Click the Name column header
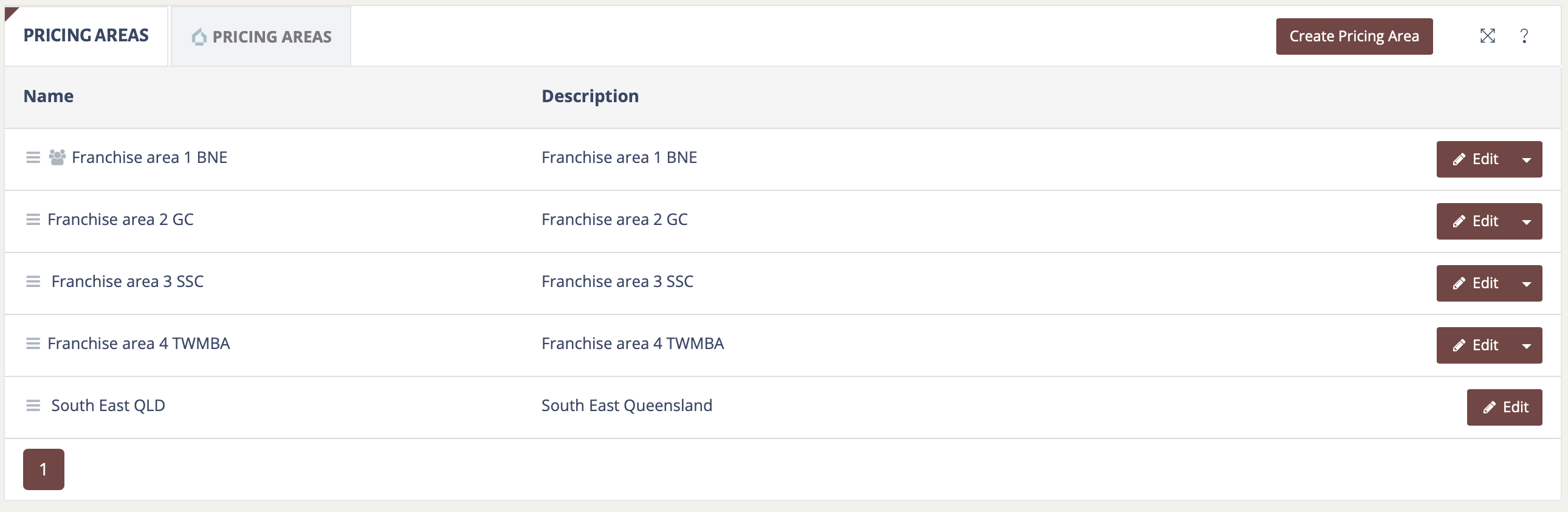The height and width of the screenshot is (512, 1568). point(49,96)
